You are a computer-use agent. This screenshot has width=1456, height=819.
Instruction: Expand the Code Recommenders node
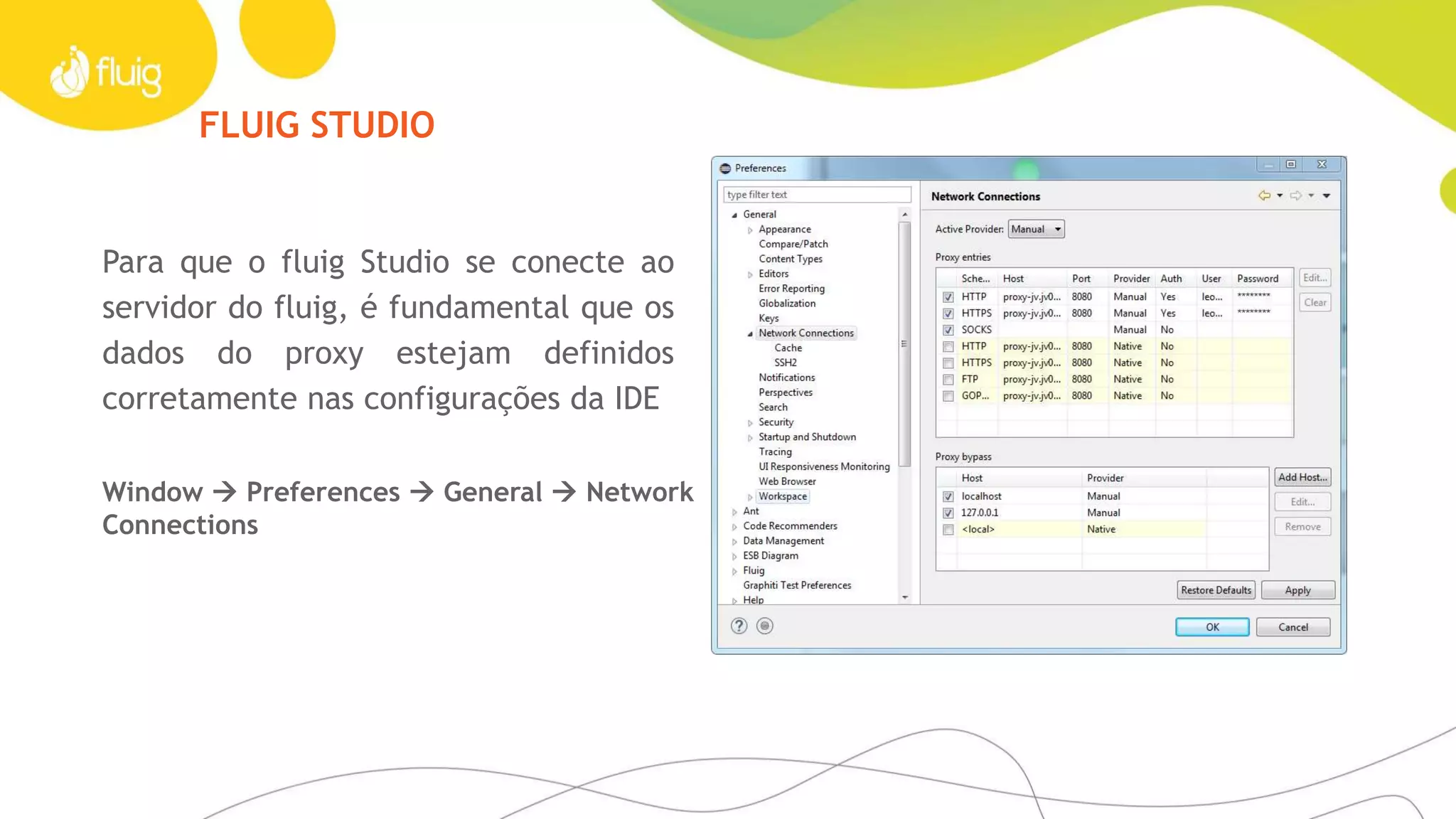tap(734, 527)
